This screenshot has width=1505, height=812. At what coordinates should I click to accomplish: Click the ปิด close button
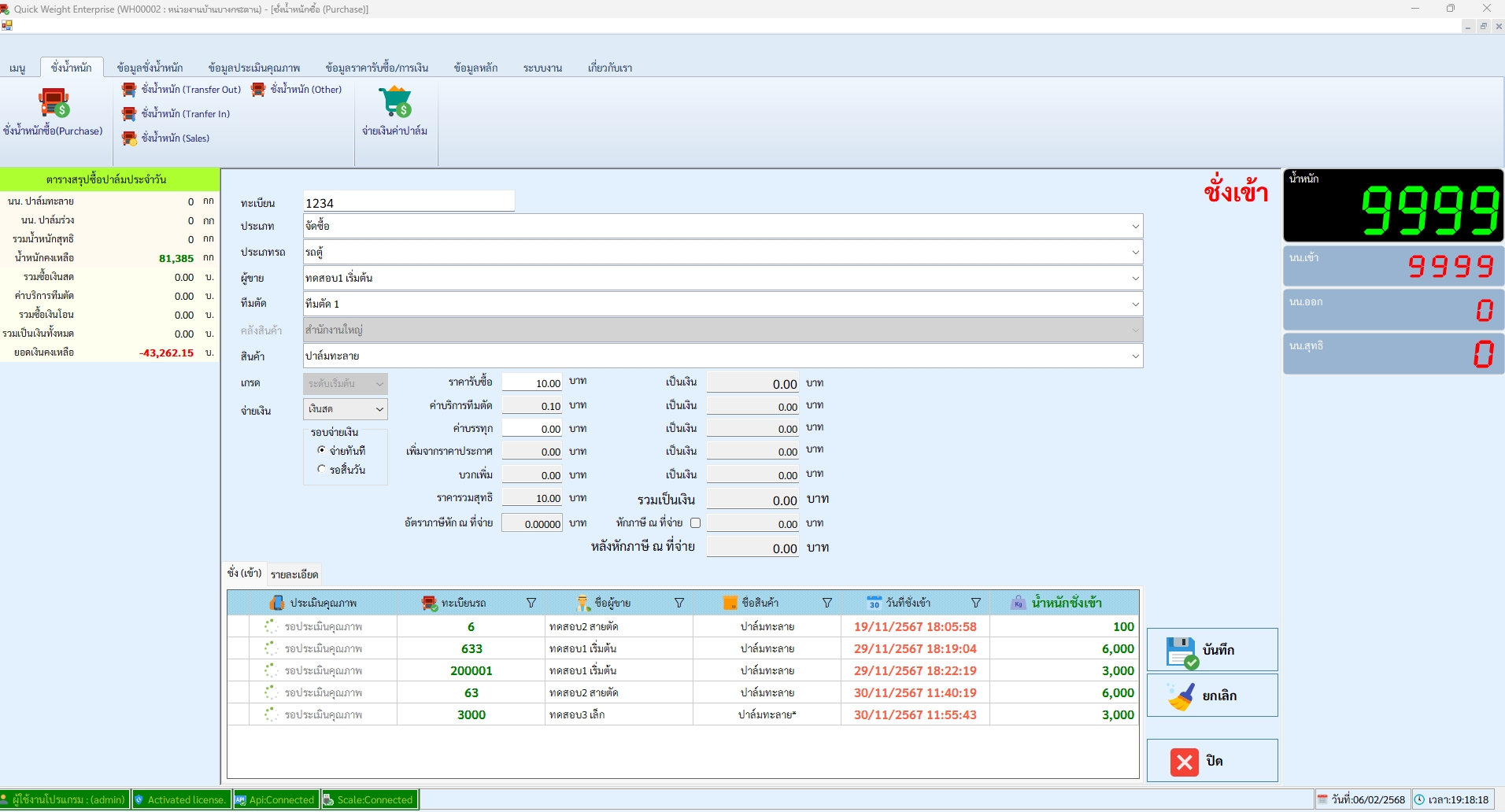(1212, 761)
